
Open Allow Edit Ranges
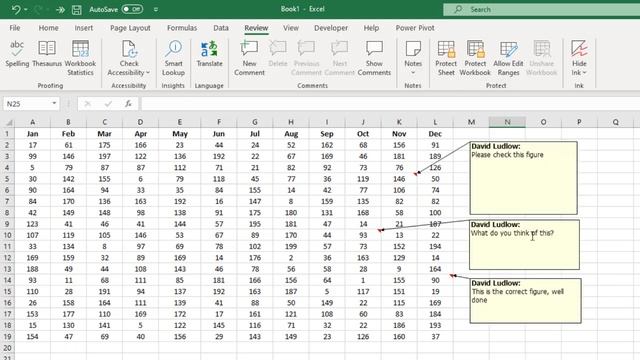pyautogui.click(x=508, y=58)
